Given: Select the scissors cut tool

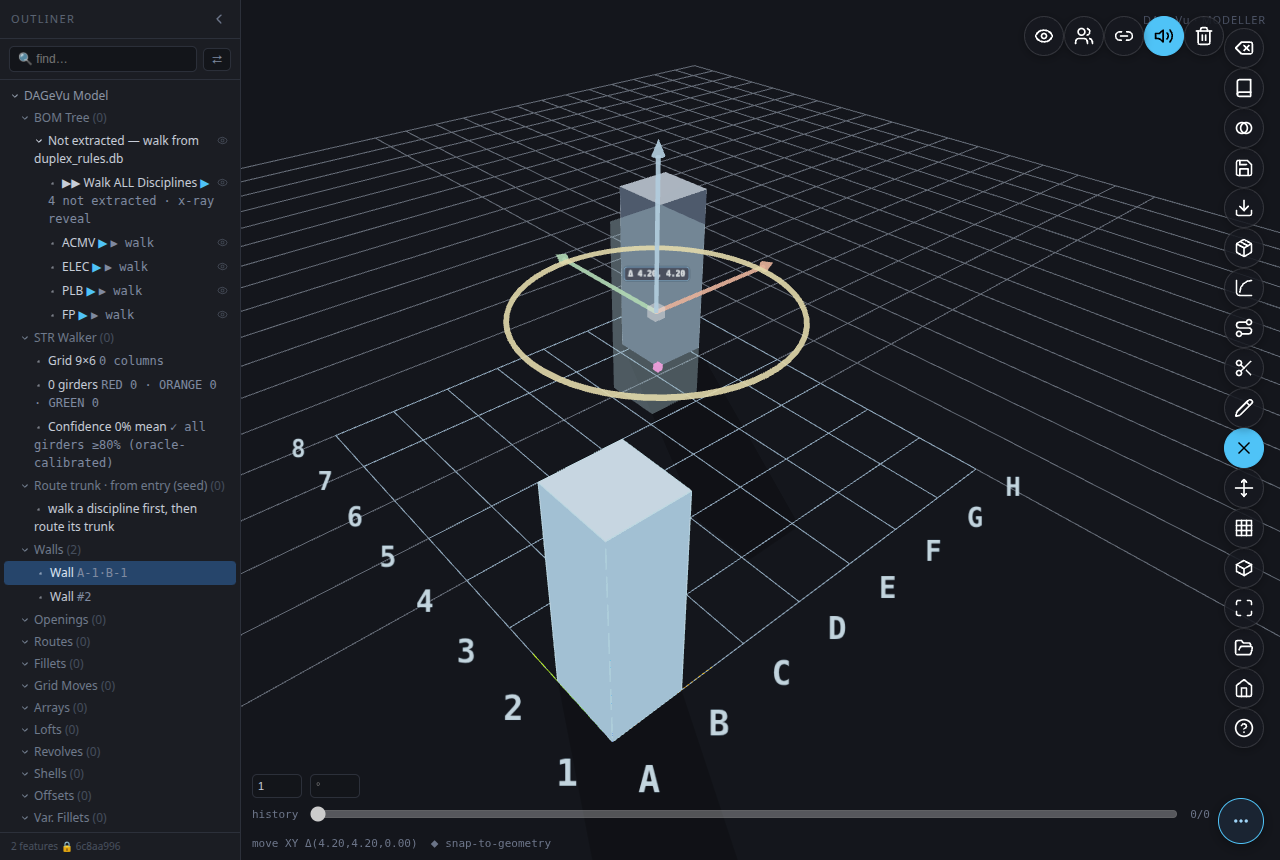Looking at the screenshot, I should 1244,368.
